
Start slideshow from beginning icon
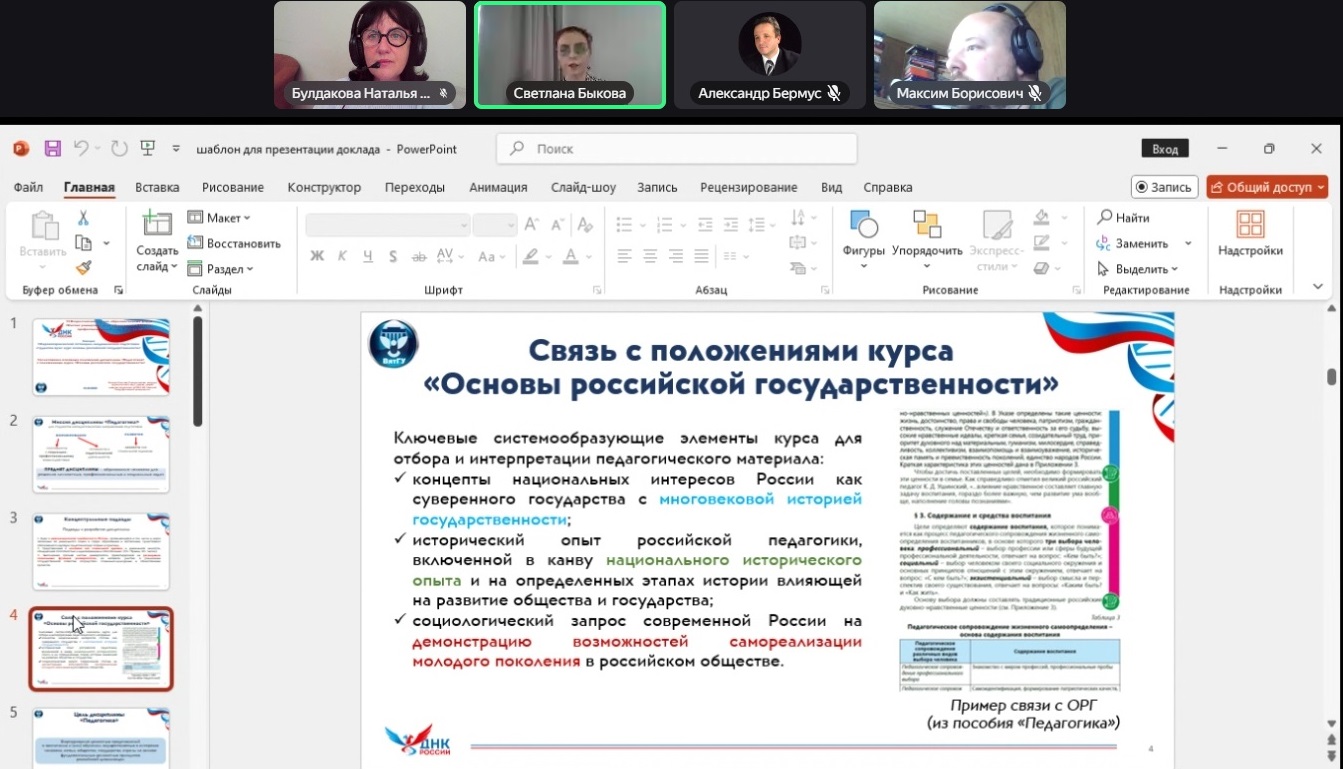coord(148,149)
